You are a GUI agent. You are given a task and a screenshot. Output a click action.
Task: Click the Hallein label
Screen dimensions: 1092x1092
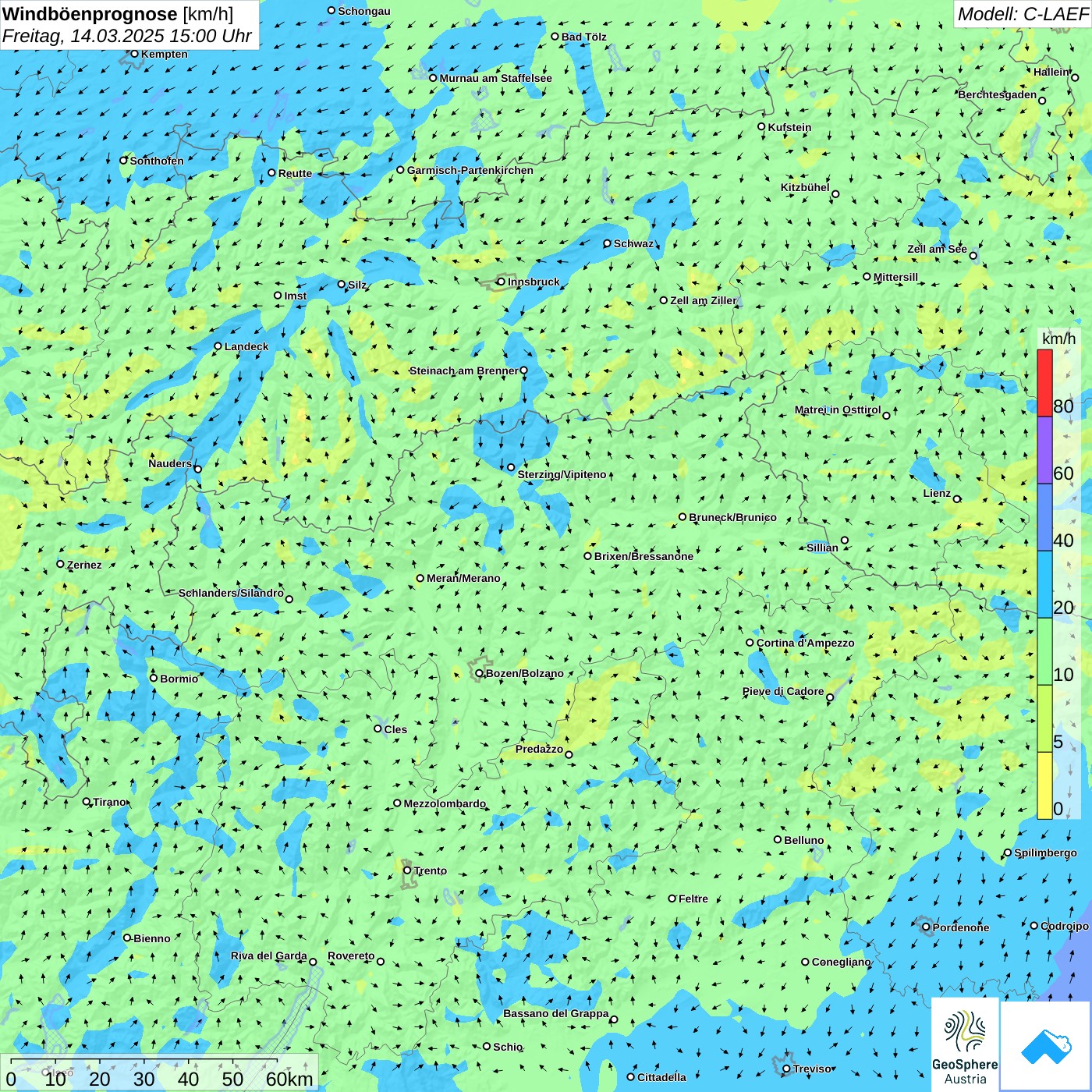coord(1051,72)
